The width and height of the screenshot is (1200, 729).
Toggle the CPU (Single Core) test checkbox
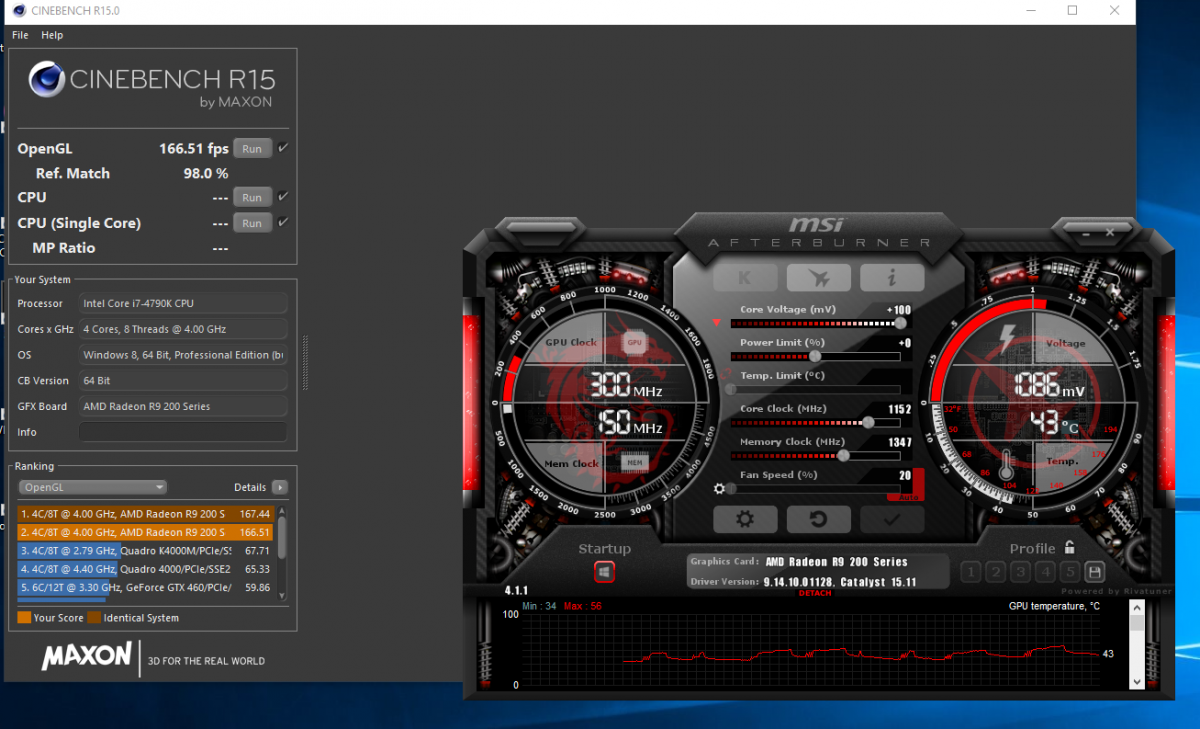(x=283, y=222)
